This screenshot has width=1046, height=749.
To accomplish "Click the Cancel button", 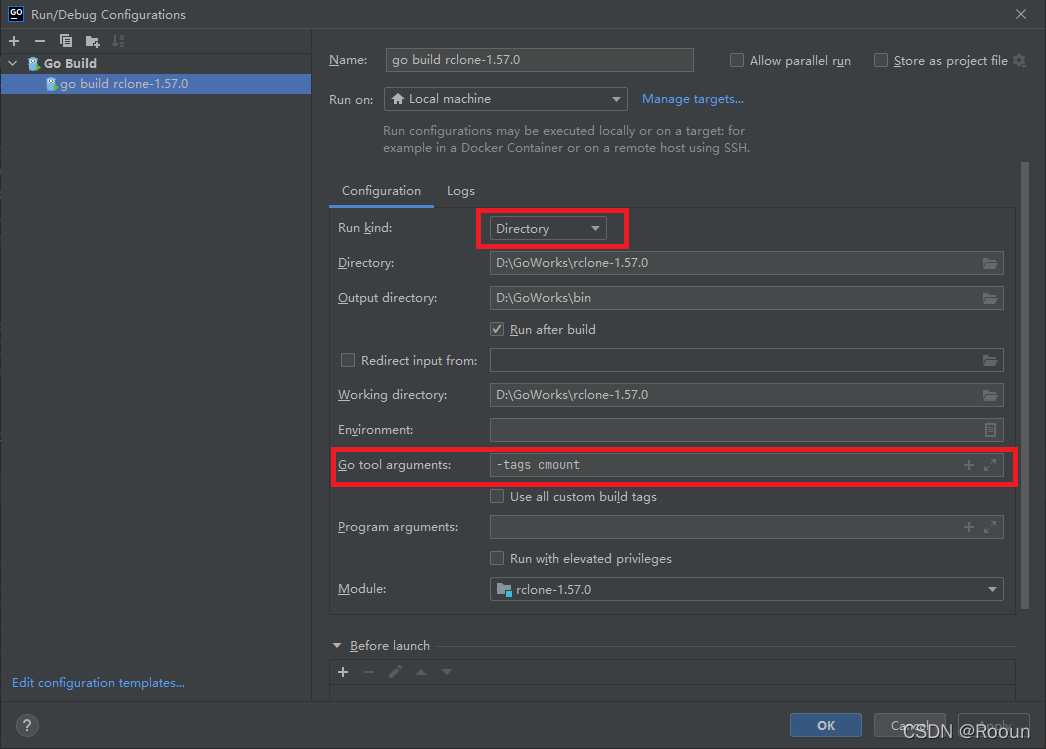I will [909, 725].
